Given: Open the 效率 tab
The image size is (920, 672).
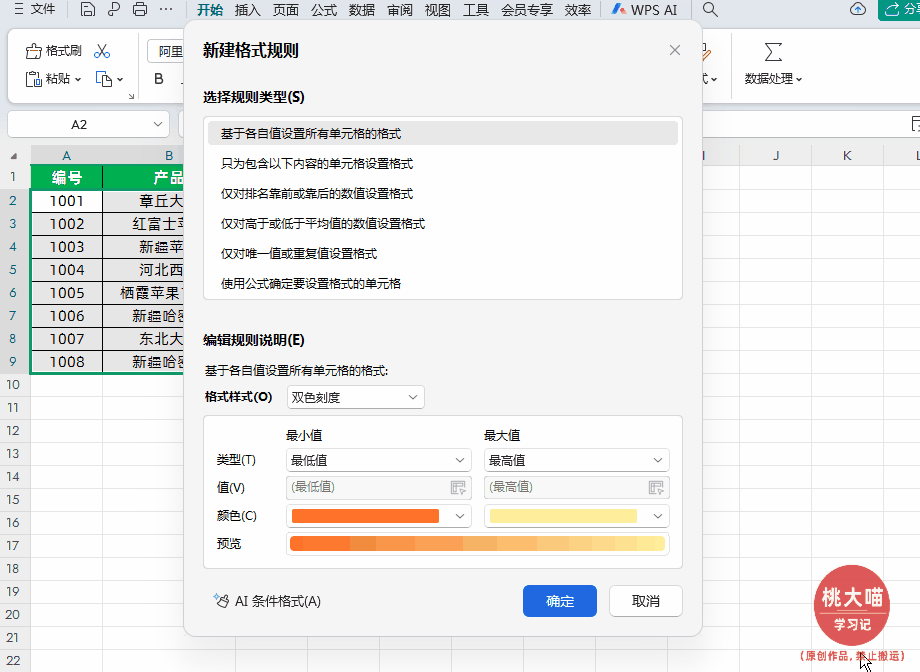Looking at the screenshot, I should pos(578,10).
